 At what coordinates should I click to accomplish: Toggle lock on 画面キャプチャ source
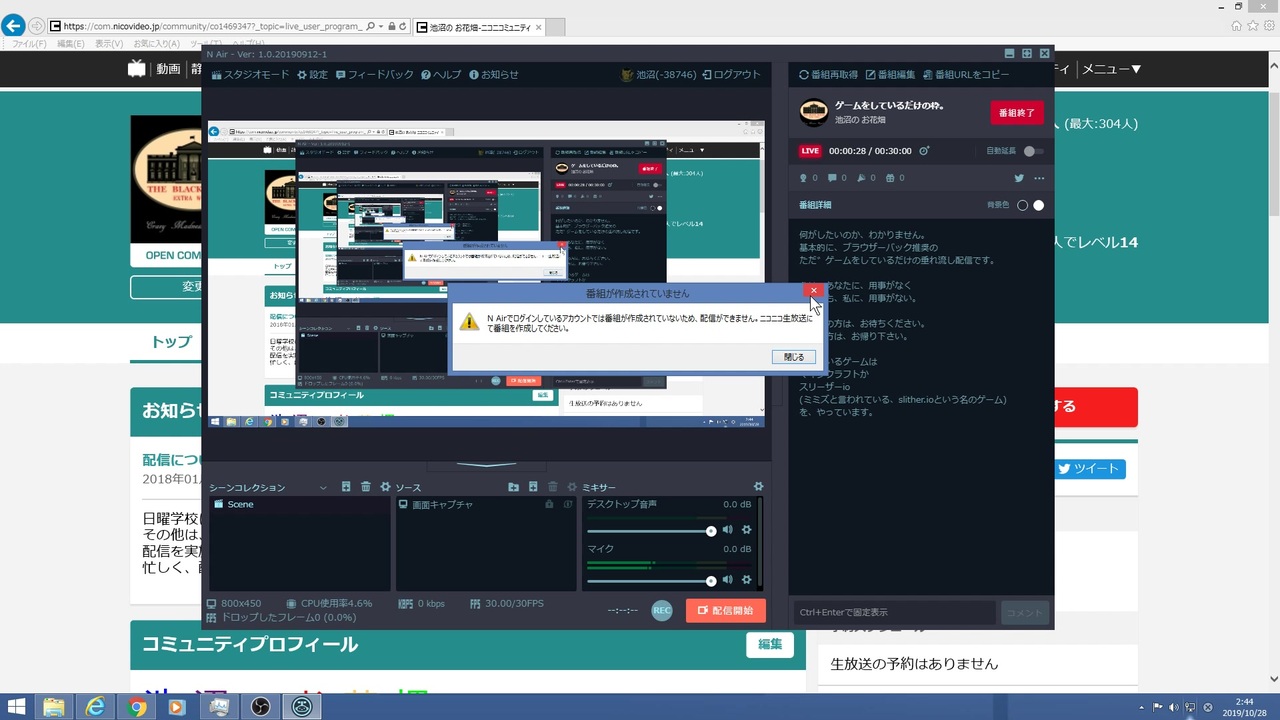pos(549,505)
